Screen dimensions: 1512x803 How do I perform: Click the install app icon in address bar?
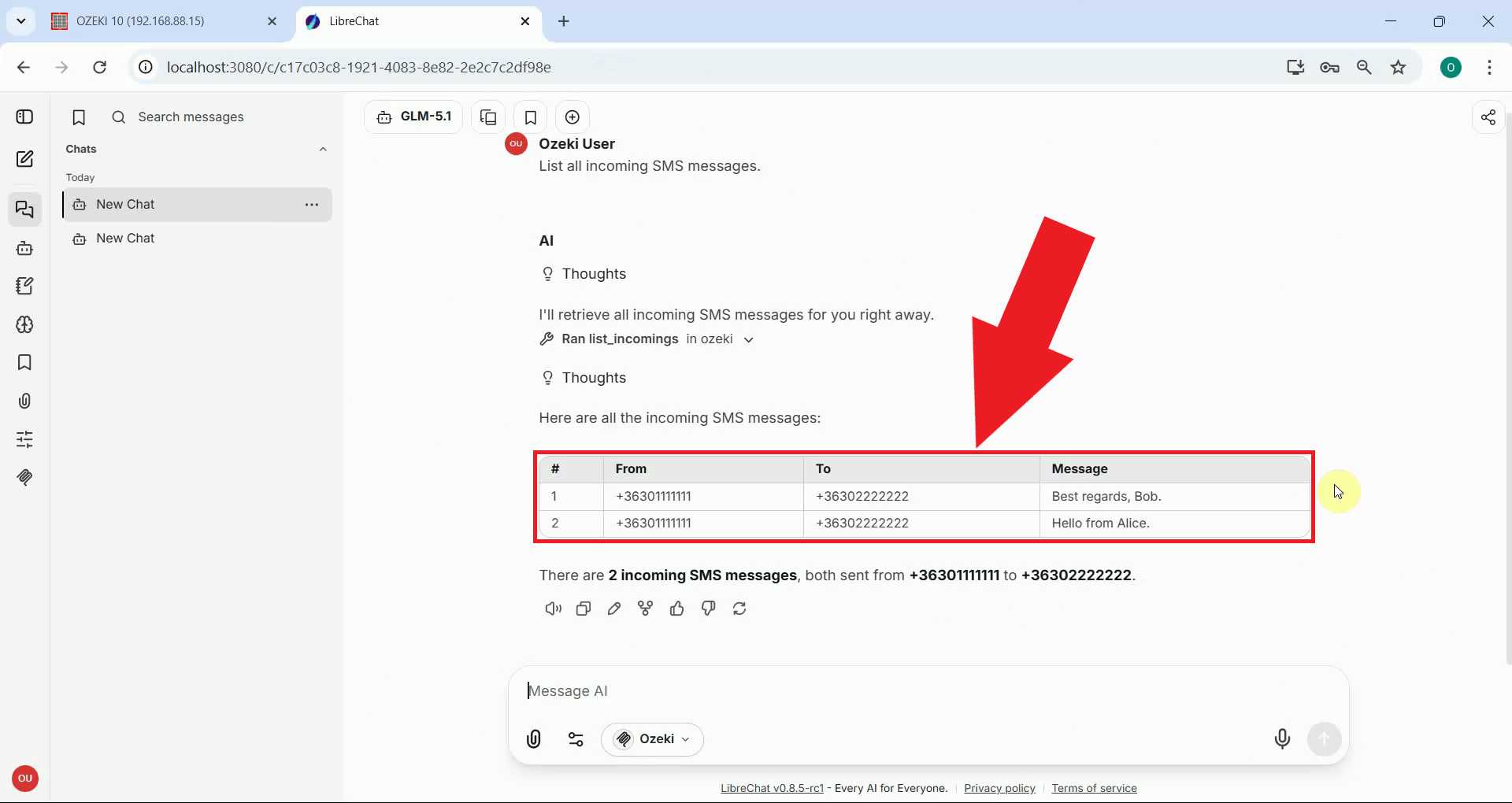(x=1295, y=68)
